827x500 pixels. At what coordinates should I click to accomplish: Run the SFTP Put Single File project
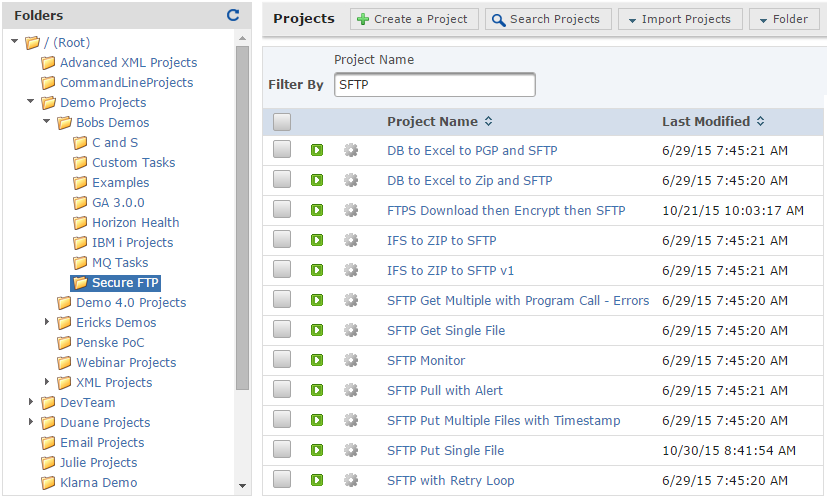(317, 451)
